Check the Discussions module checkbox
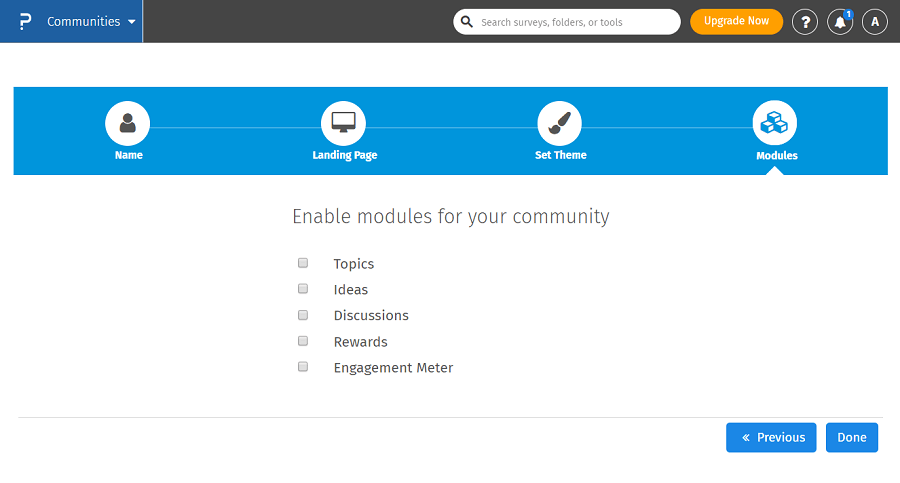 303,315
